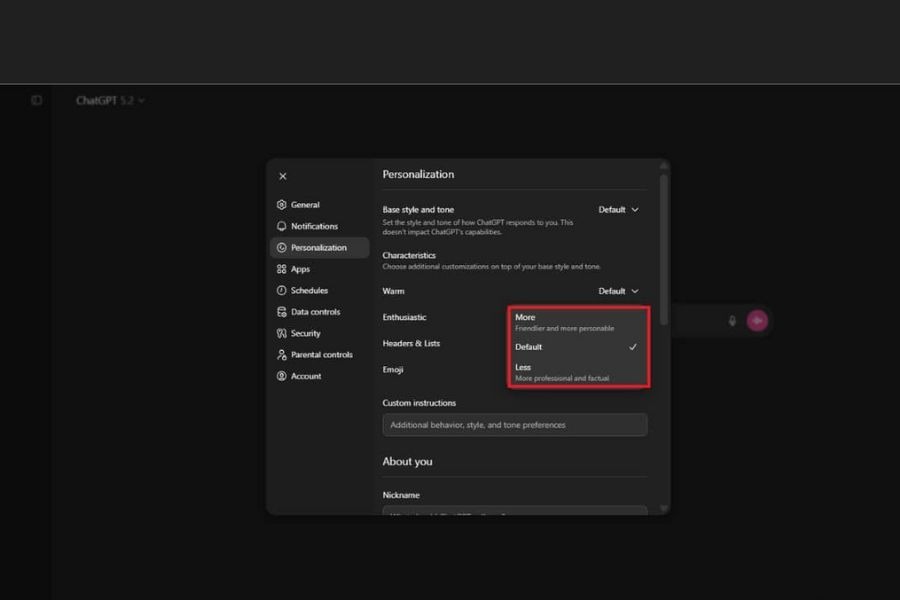Screen dimensions: 900x600
Task: Select the Schedules clock icon
Action: click(x=282, y=290)
